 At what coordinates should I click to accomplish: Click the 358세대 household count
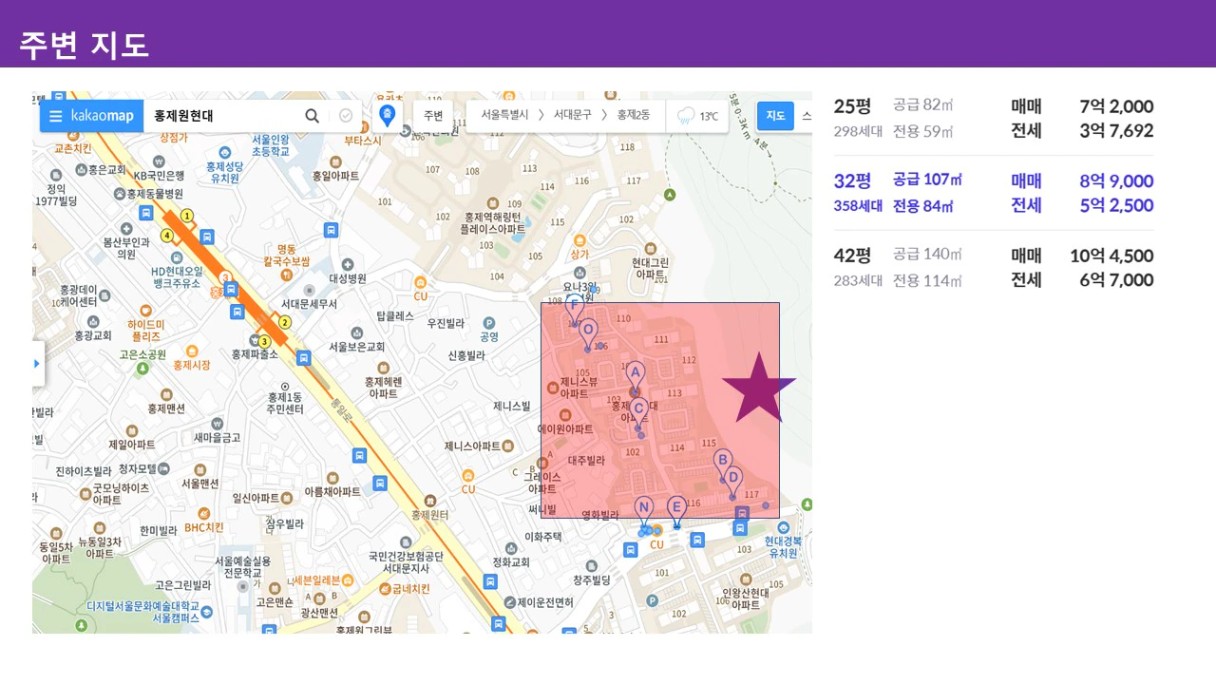(859, 206)
